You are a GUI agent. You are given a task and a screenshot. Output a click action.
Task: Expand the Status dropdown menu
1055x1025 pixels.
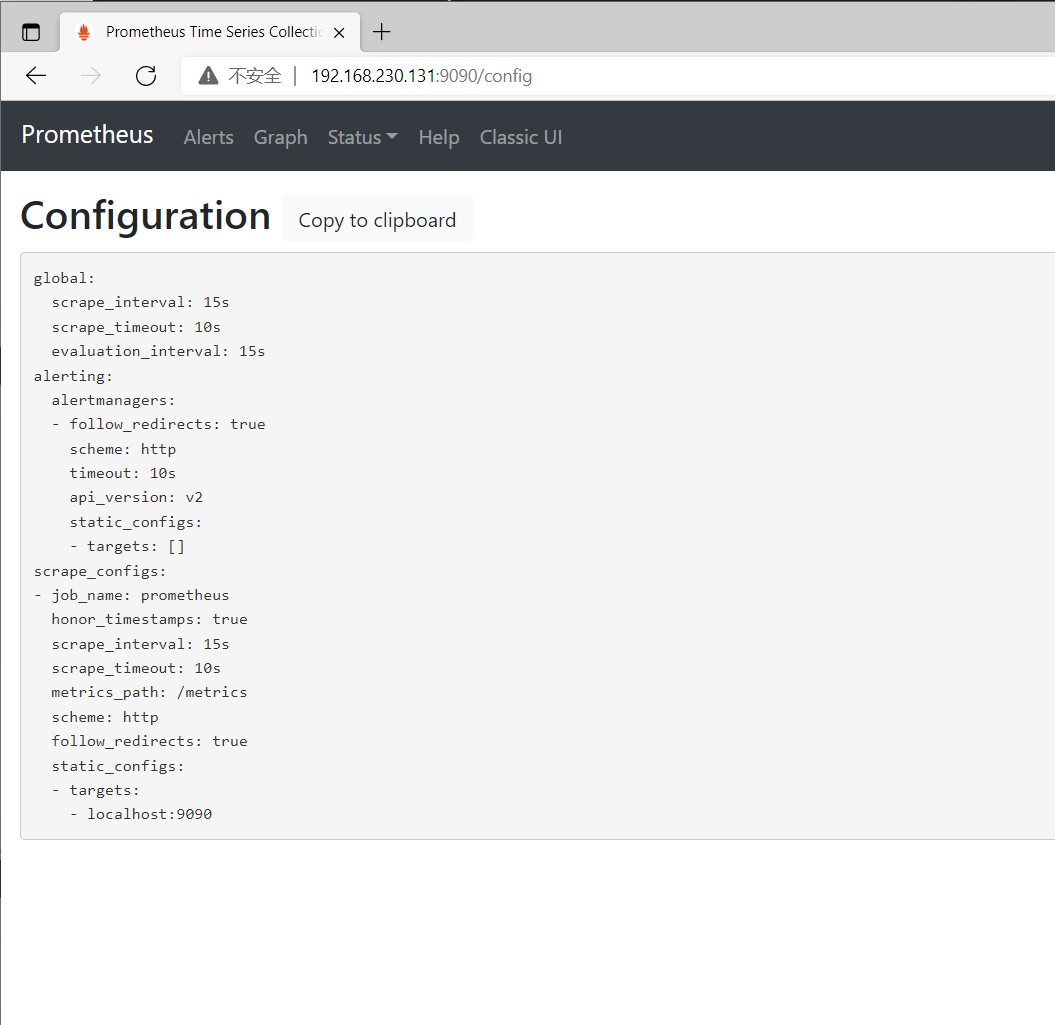point(363,137)
